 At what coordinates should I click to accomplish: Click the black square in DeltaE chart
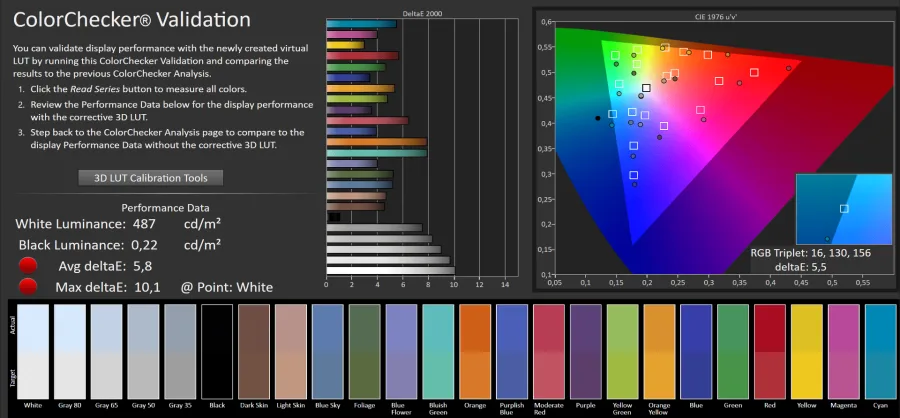pyautogui.click(x=334, y=216)
